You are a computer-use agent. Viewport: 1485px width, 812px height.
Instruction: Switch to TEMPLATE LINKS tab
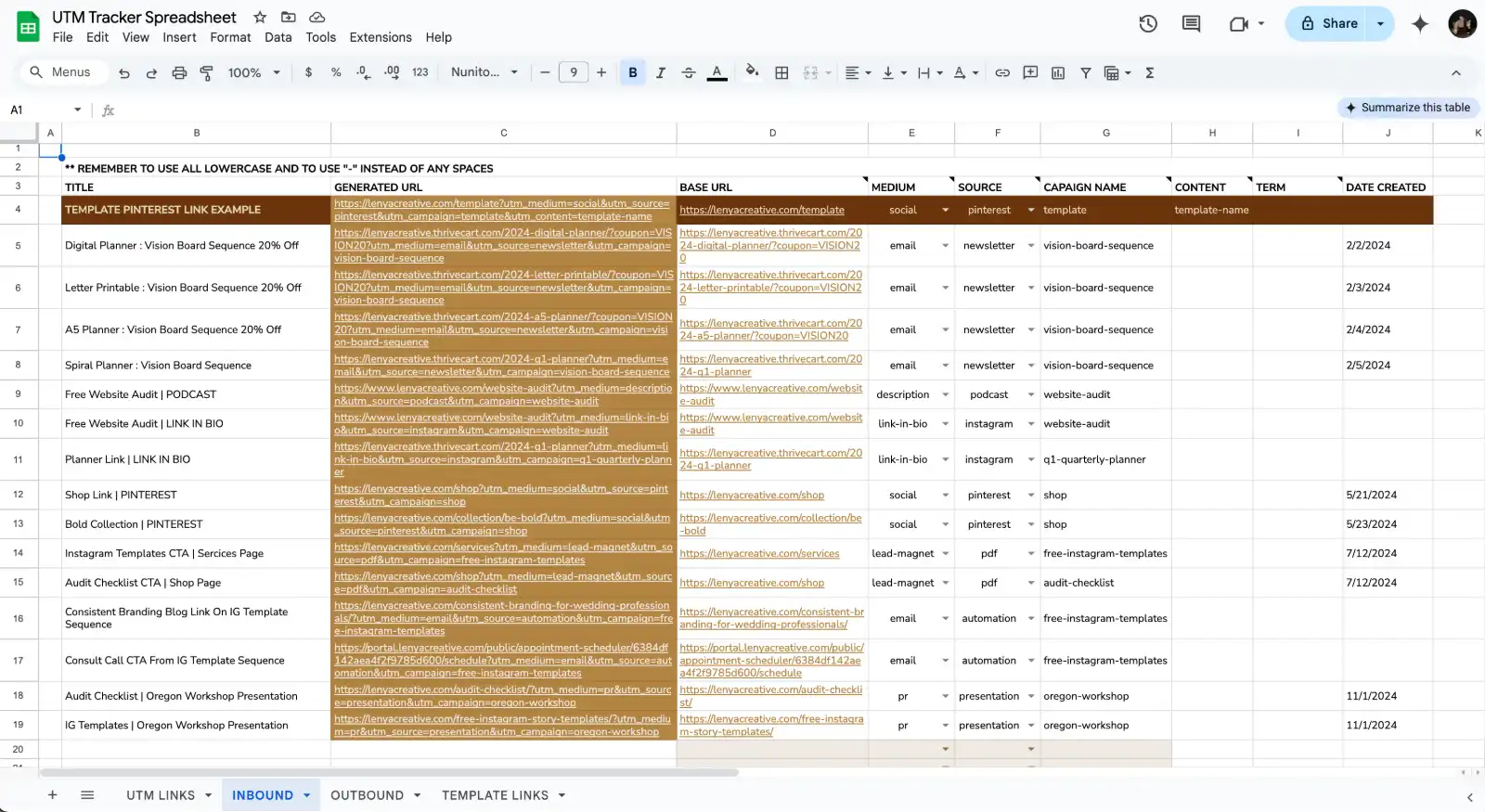[495, 795]
